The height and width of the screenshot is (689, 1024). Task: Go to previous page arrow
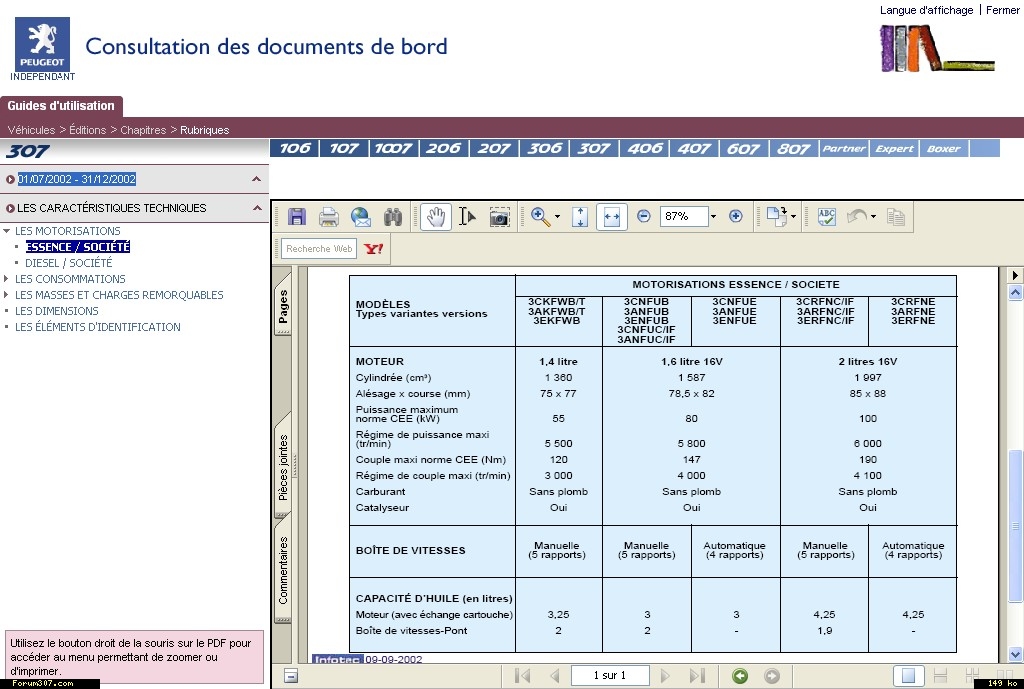[554, 675]
